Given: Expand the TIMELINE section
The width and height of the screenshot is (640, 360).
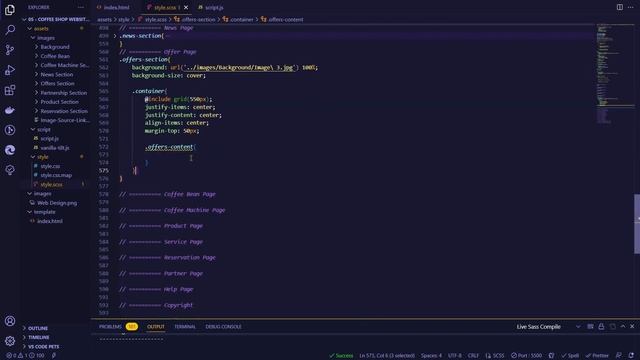Looking at the screenshot, I should 38,337.
